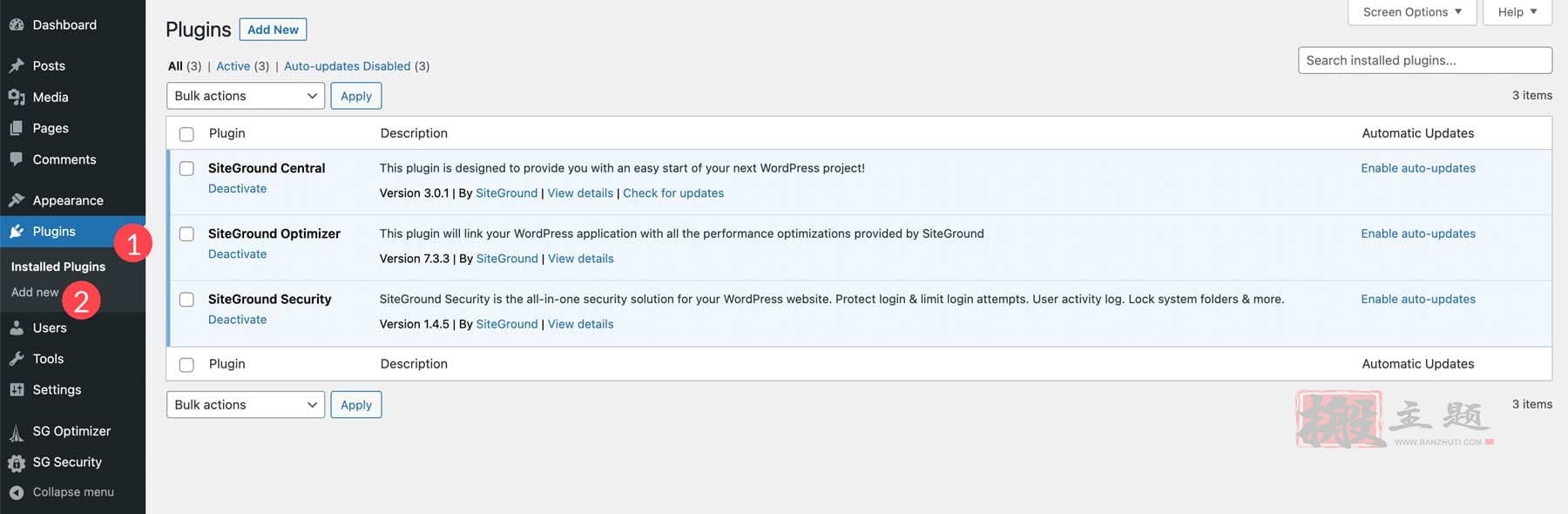
Task: Tick the select-all checkbox in table header
Action: (x=186, y=134)
